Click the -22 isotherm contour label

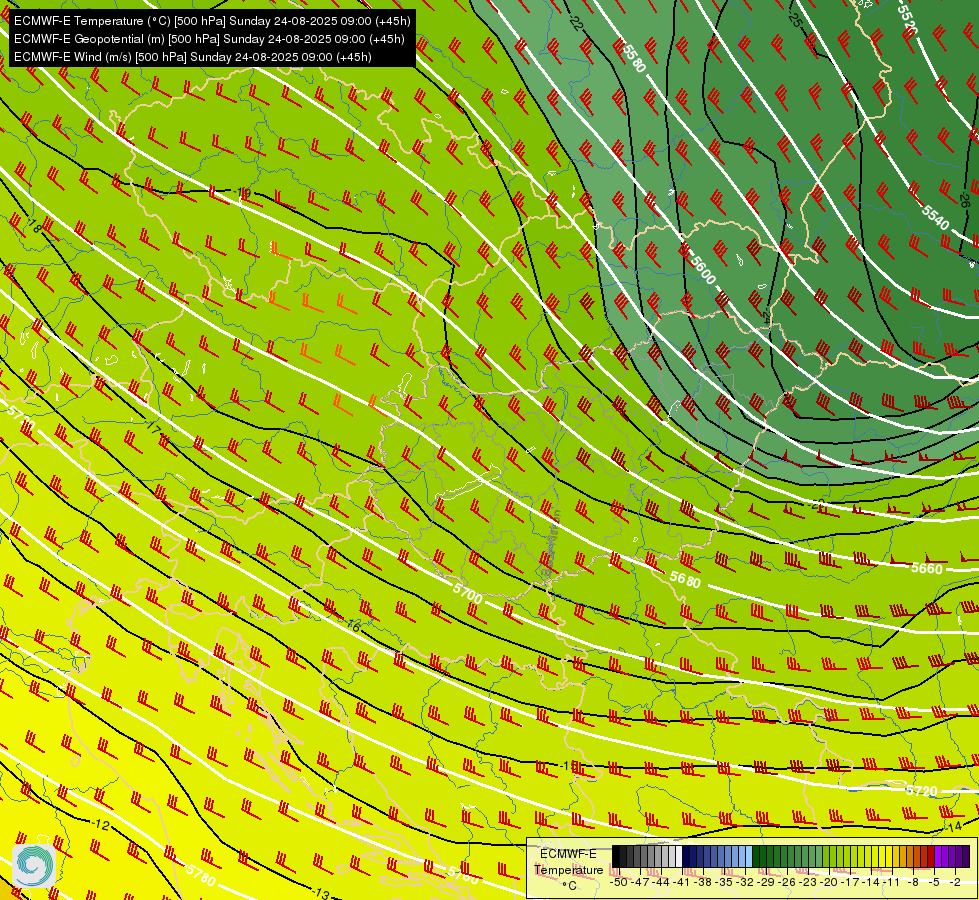click(x=576, y=22)
